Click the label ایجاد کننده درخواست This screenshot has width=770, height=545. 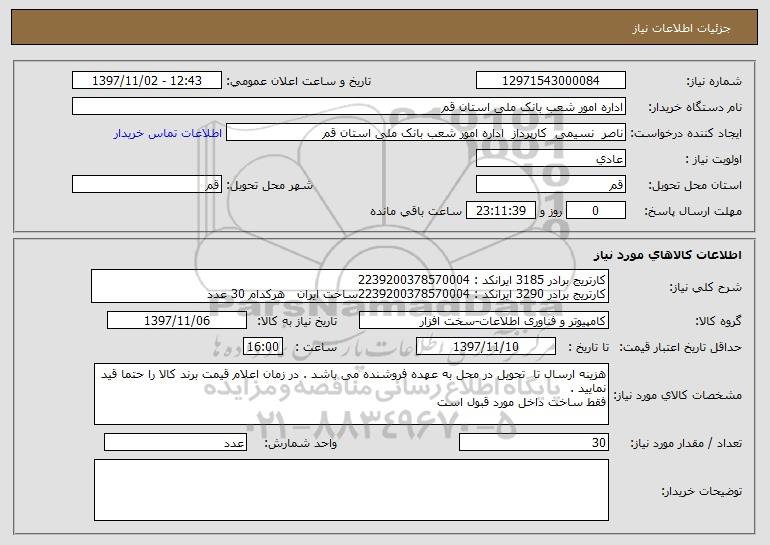click(686, 134)
